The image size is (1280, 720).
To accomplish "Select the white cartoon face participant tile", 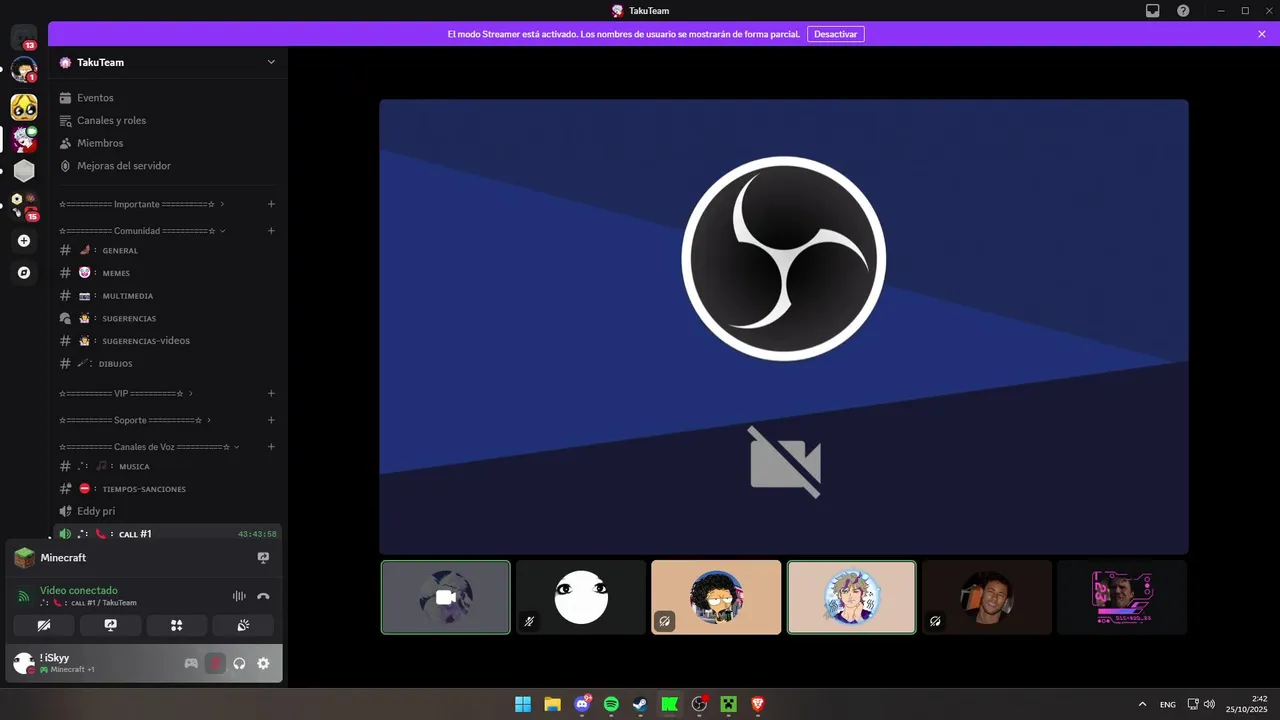I will (x=581, y=597).
